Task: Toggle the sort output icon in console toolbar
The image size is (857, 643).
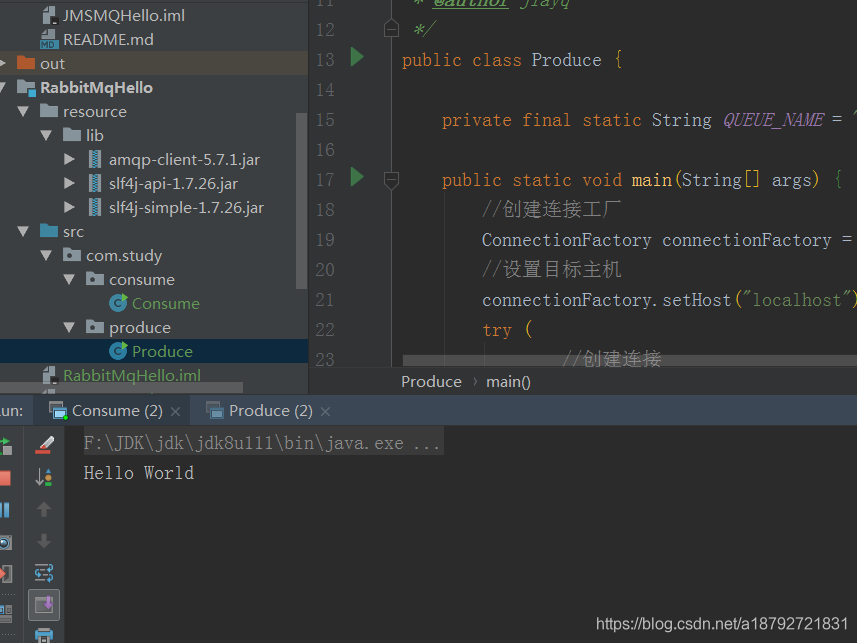Action: (44, 477)
